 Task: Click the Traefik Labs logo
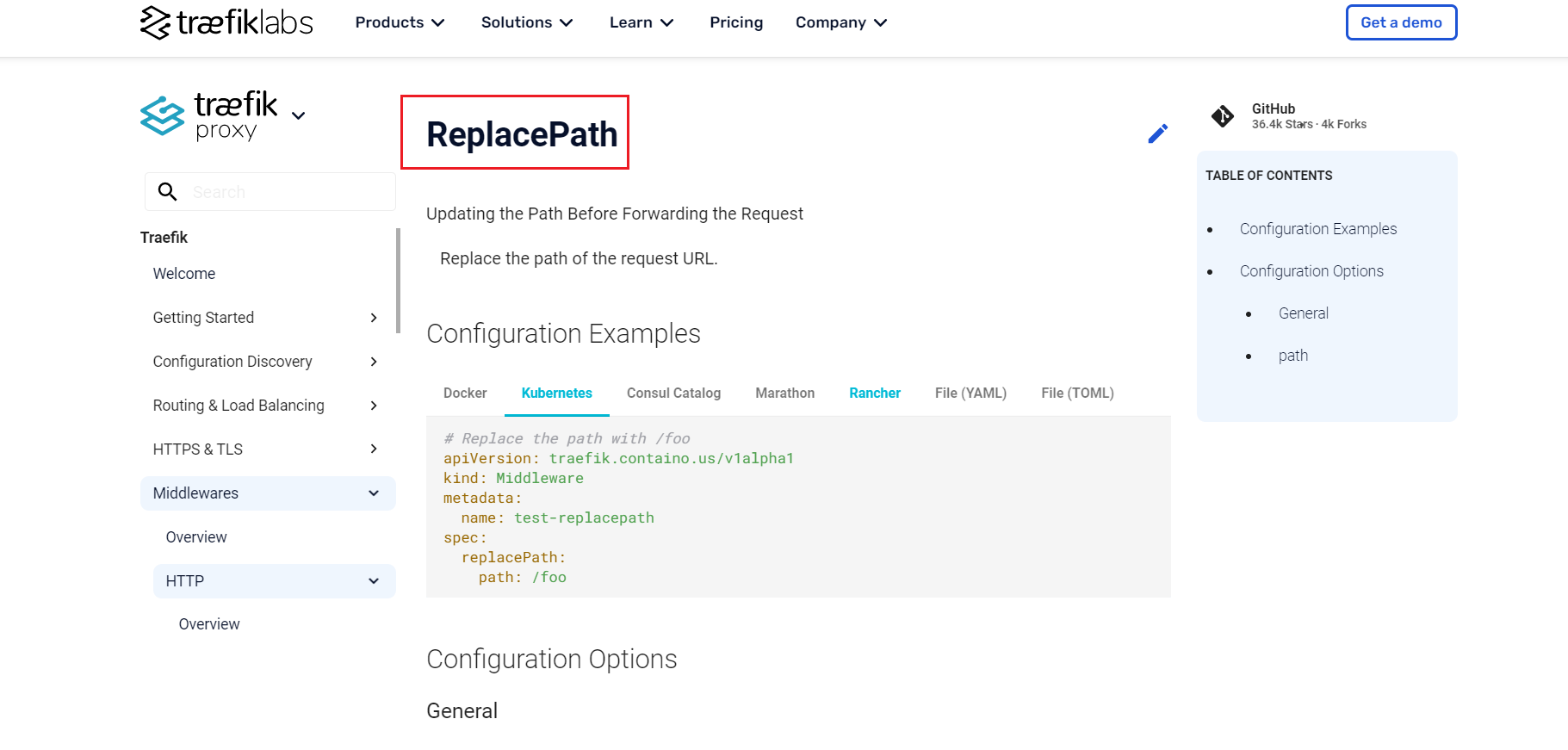(226, 22)
